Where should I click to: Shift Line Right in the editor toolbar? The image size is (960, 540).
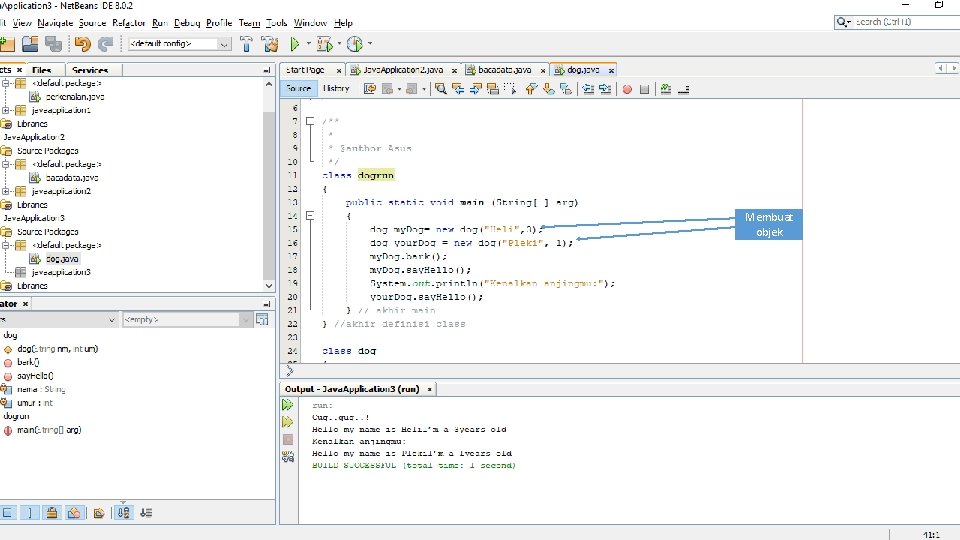[606, 89]
